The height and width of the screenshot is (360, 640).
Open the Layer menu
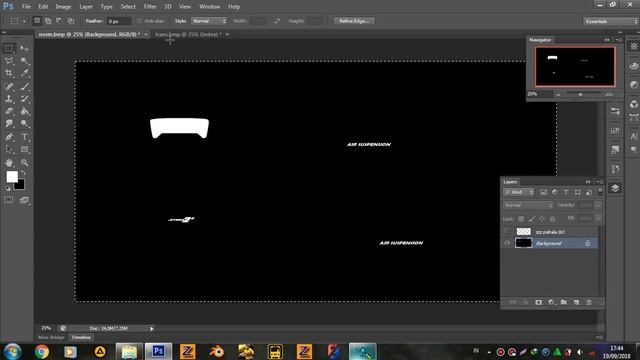[x=86, y=7]
